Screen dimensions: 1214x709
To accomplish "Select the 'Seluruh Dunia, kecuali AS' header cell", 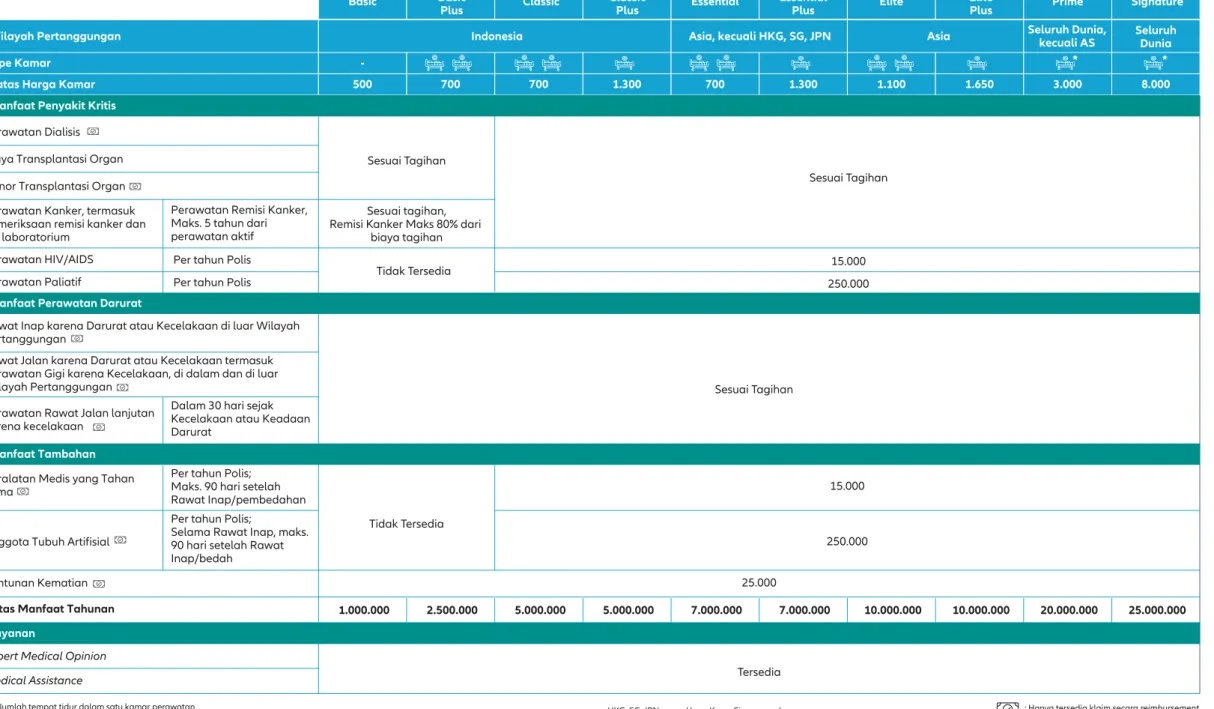I will click(x=1067, y=36).
